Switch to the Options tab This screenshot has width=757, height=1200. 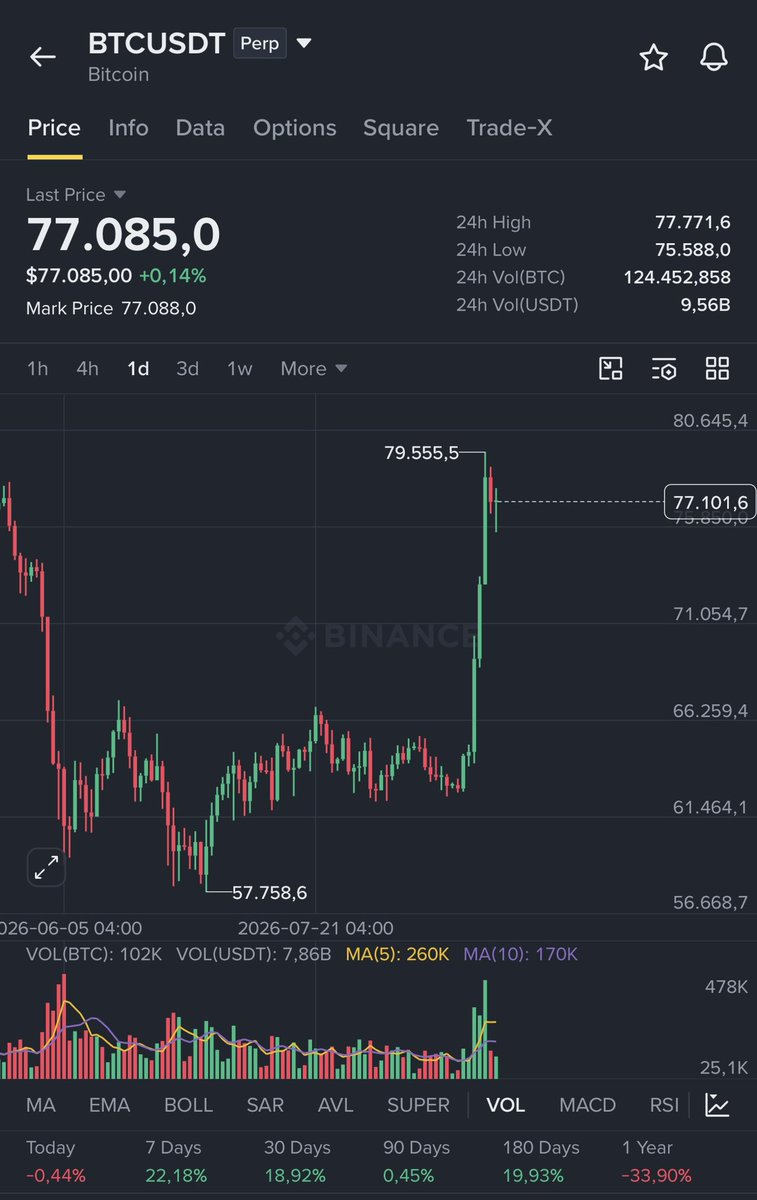tap(295, 128)
